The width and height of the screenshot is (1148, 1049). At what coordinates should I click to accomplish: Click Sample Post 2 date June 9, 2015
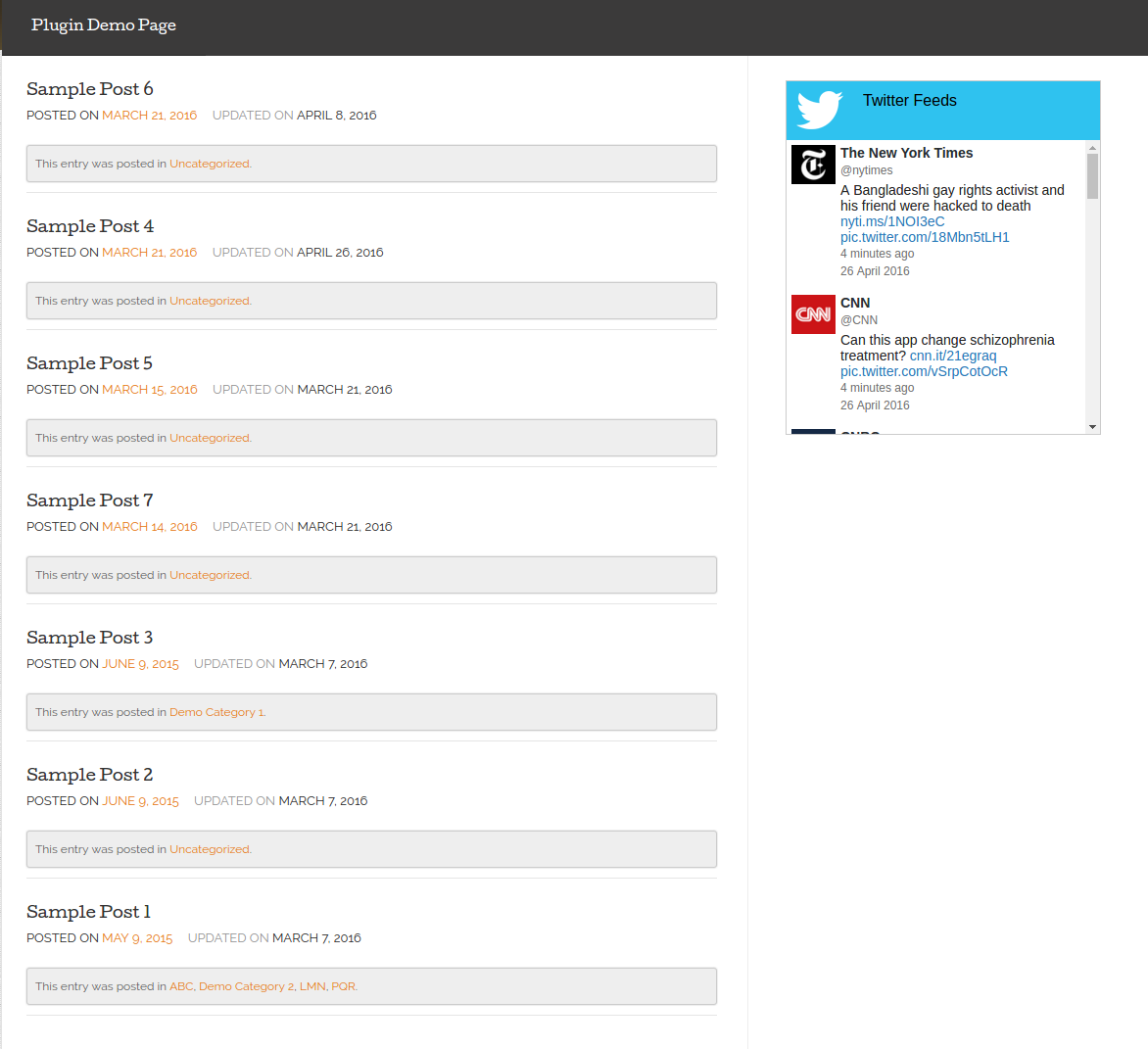141,801
